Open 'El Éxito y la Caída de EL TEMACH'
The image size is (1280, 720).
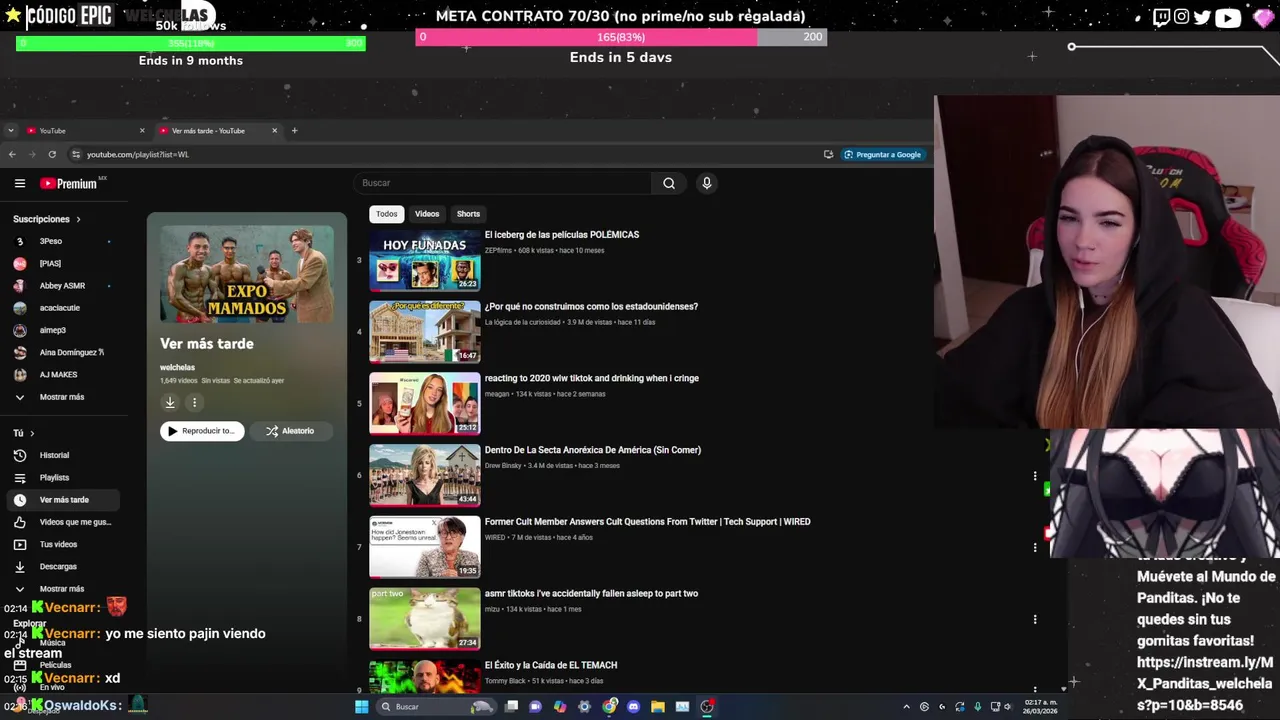coord(551,665)
